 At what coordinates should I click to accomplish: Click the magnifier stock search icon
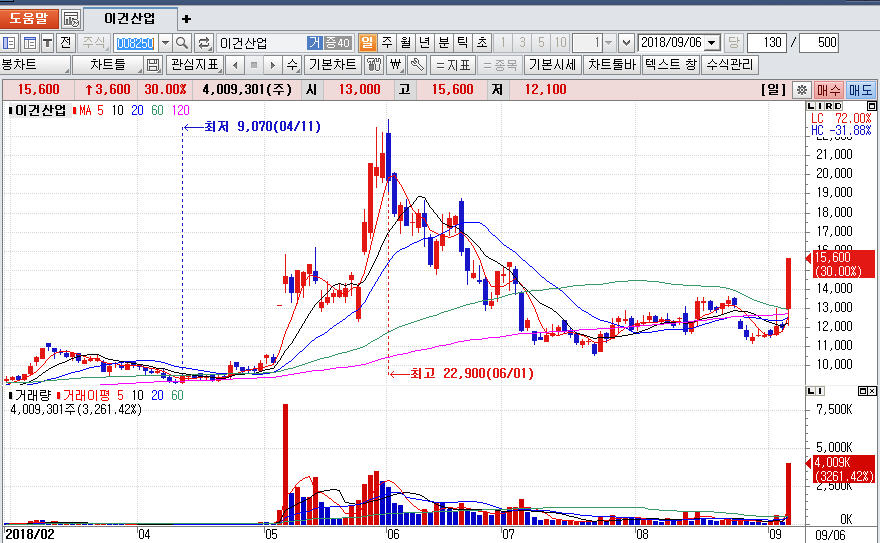click(x=182, y=43)
